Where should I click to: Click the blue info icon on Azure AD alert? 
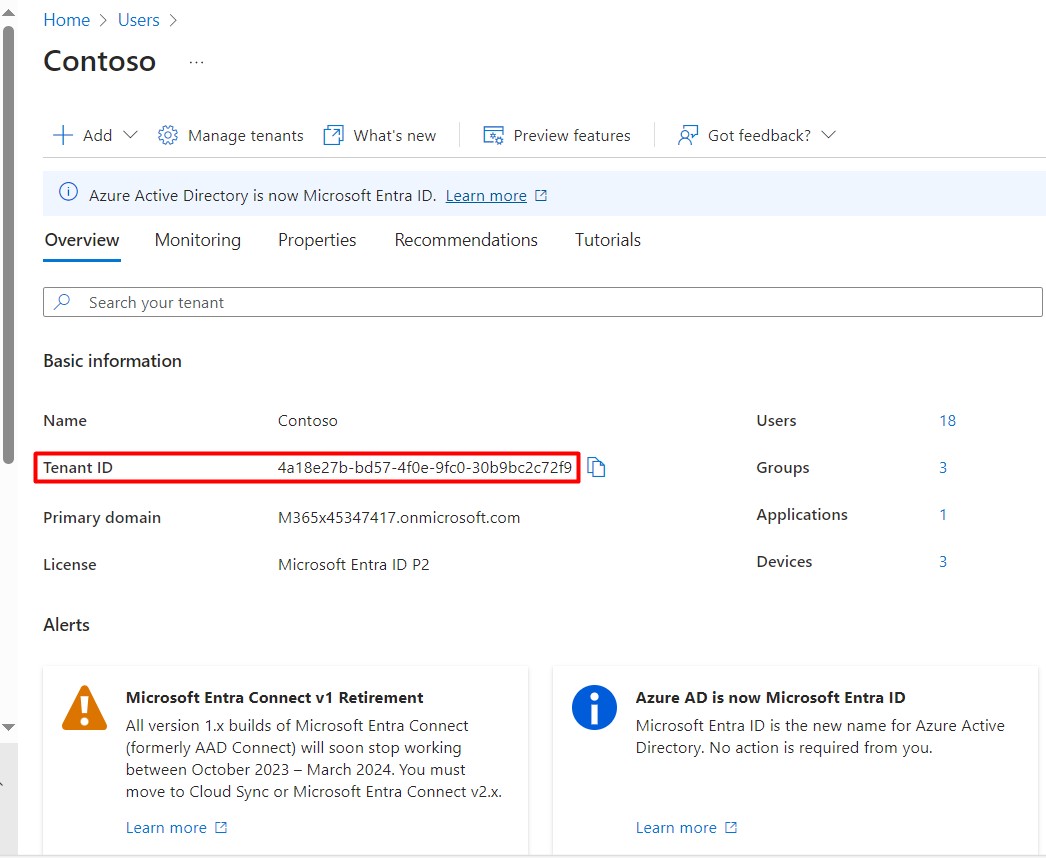click(594, 708)
